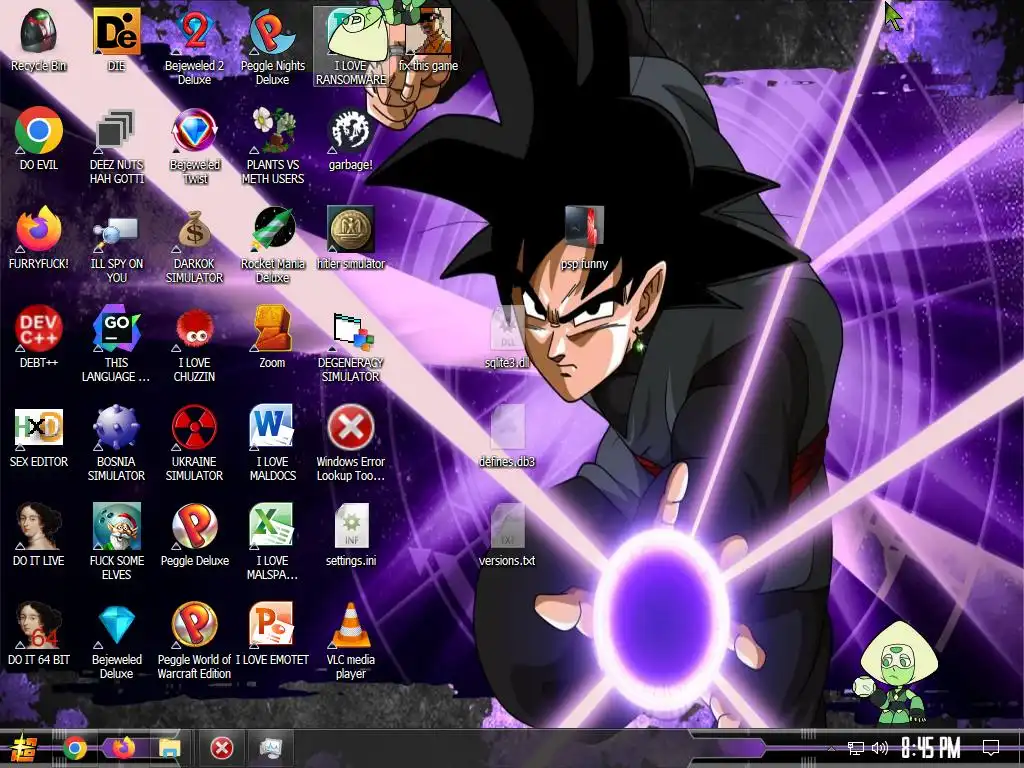Open the notification center icon
The width and height of the screenshot is (1024, 768).
click(x=991, y=748)
